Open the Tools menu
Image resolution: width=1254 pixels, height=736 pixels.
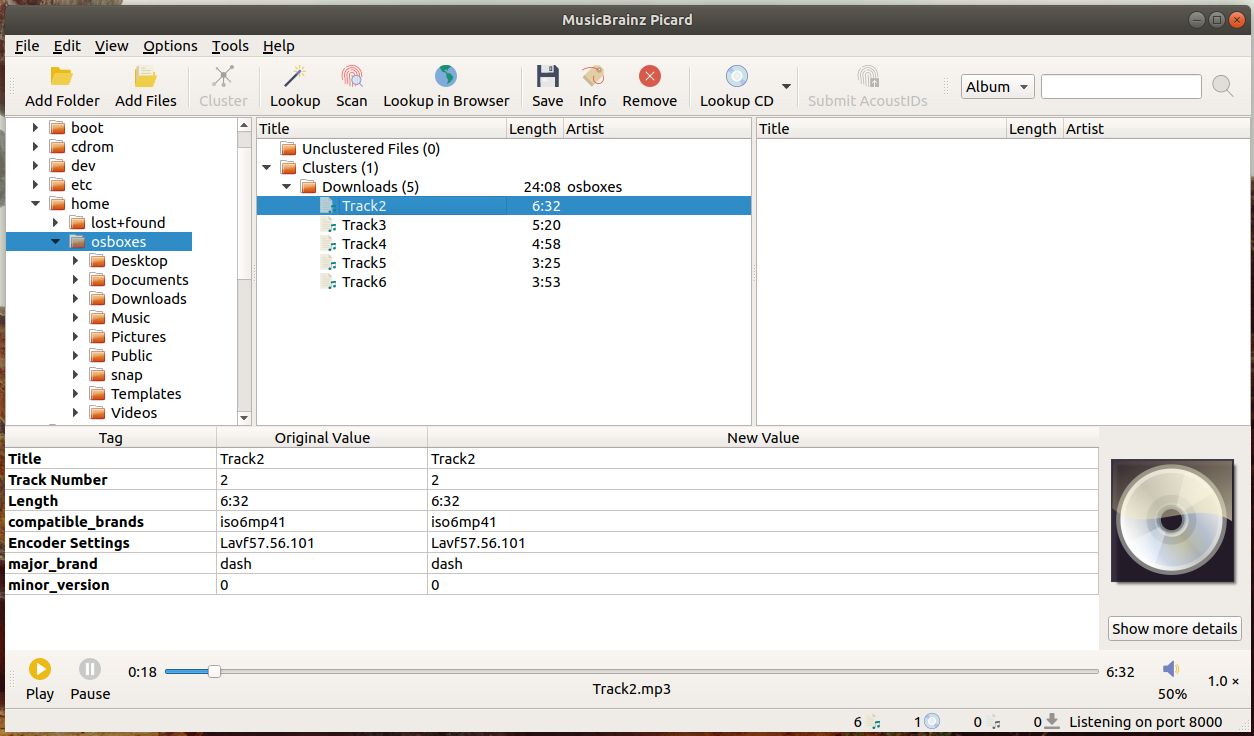pos(230,46)
